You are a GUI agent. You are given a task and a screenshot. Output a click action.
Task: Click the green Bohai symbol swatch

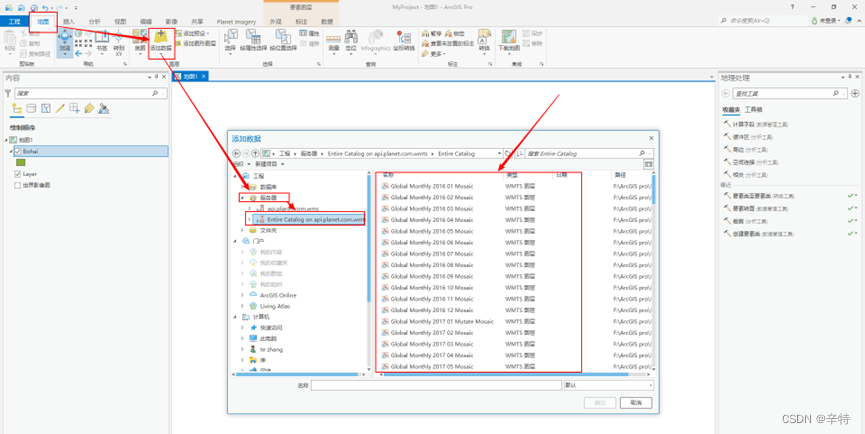pos(20,163)
